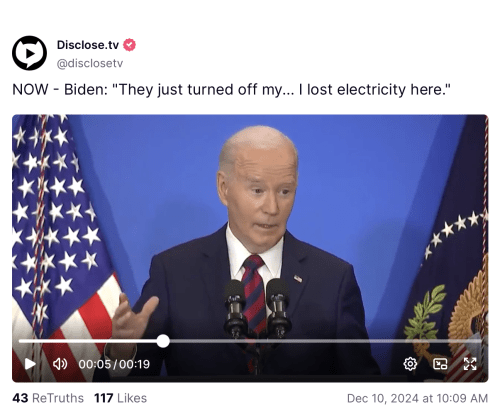Click the video seek bar handle
This screenshot has height=419, width=500.
(163, 341)
